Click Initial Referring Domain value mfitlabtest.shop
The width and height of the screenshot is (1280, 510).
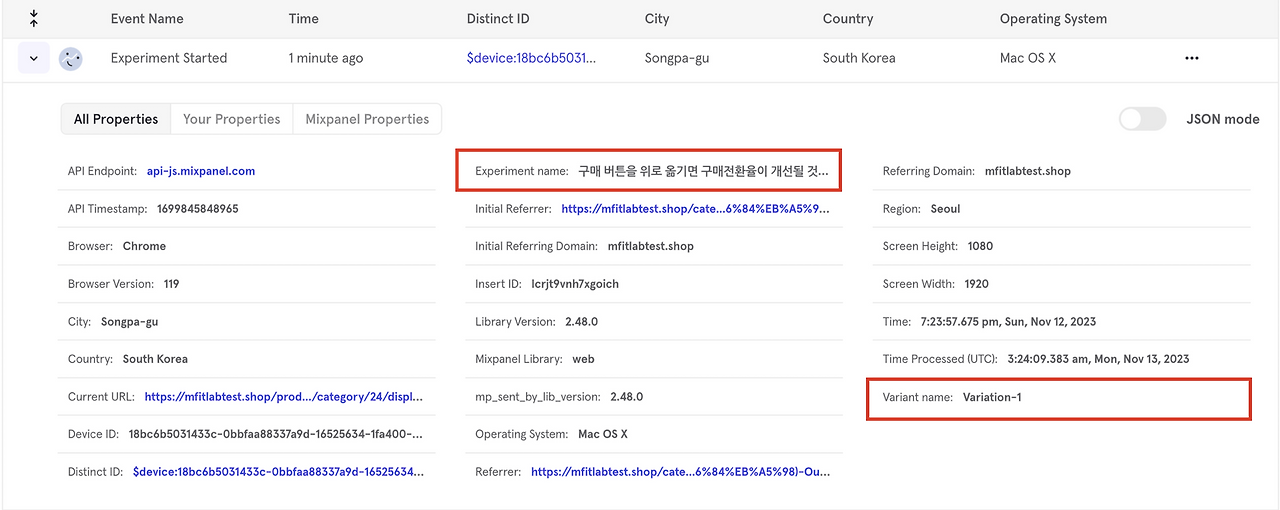point(651,246)
